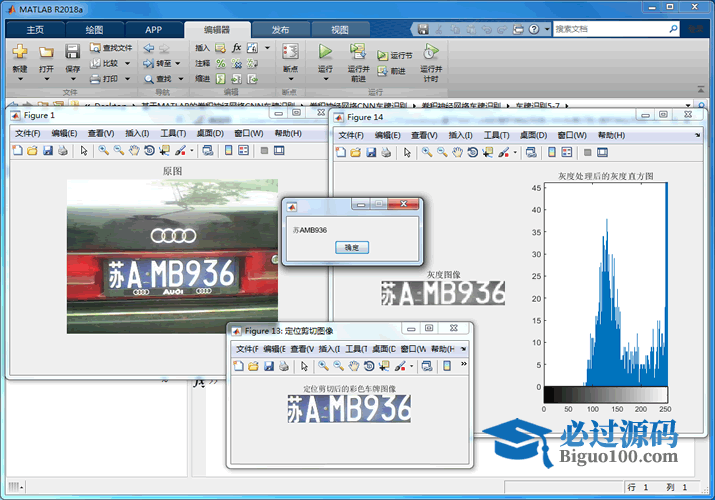Open 插入(I) menu in Figure 1
The image size is (715, 500).
[x=137, y=134]
